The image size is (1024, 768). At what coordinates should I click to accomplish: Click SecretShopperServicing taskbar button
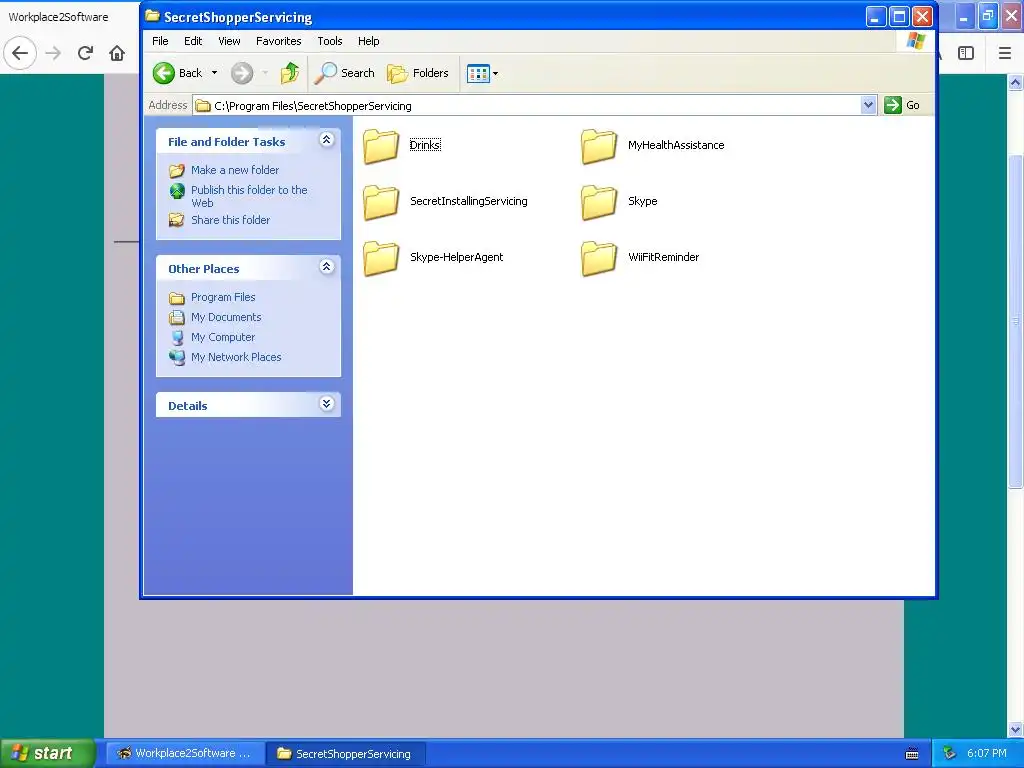pyautogui.click(x=345, y=753)
